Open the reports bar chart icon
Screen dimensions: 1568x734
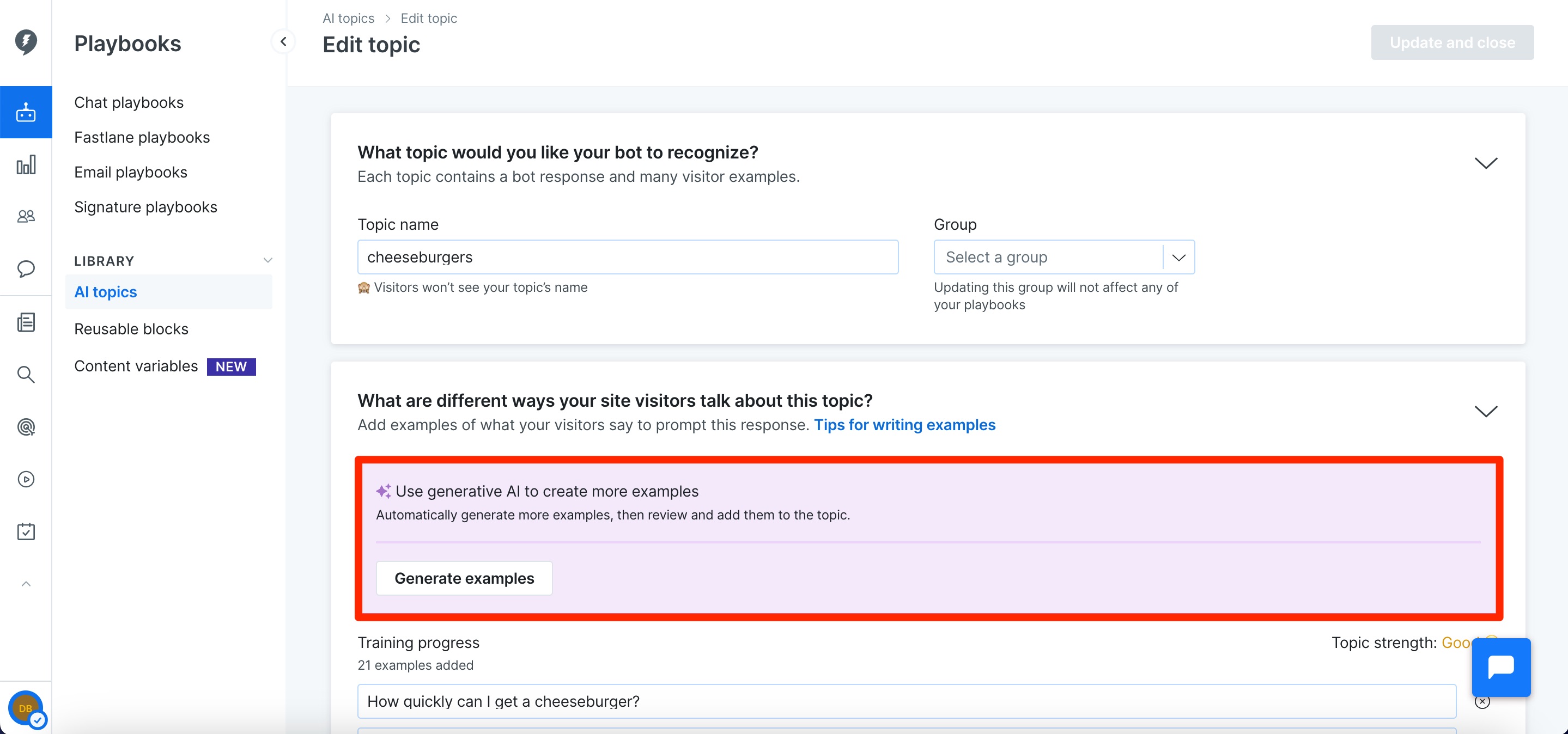click(x=26, y=164)
